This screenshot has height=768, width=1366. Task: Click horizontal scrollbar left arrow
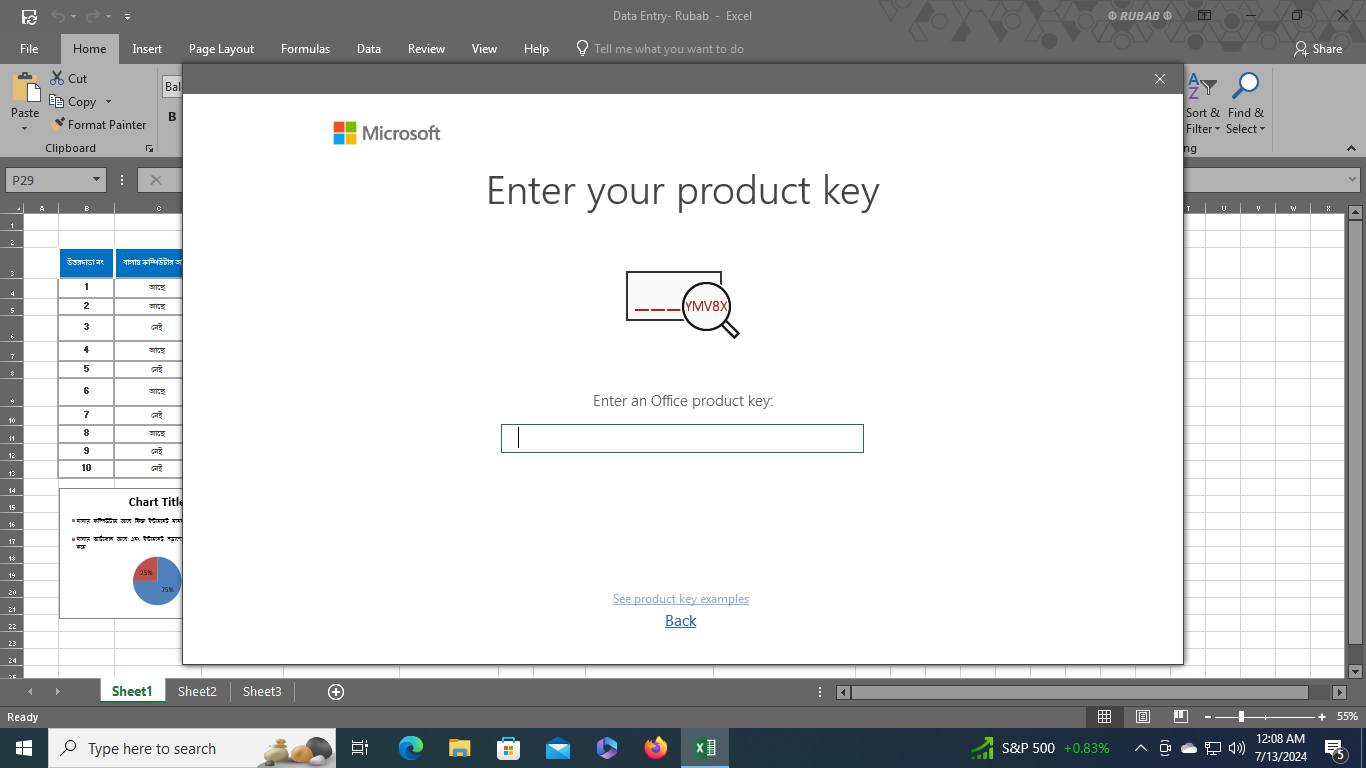[843, 692]
